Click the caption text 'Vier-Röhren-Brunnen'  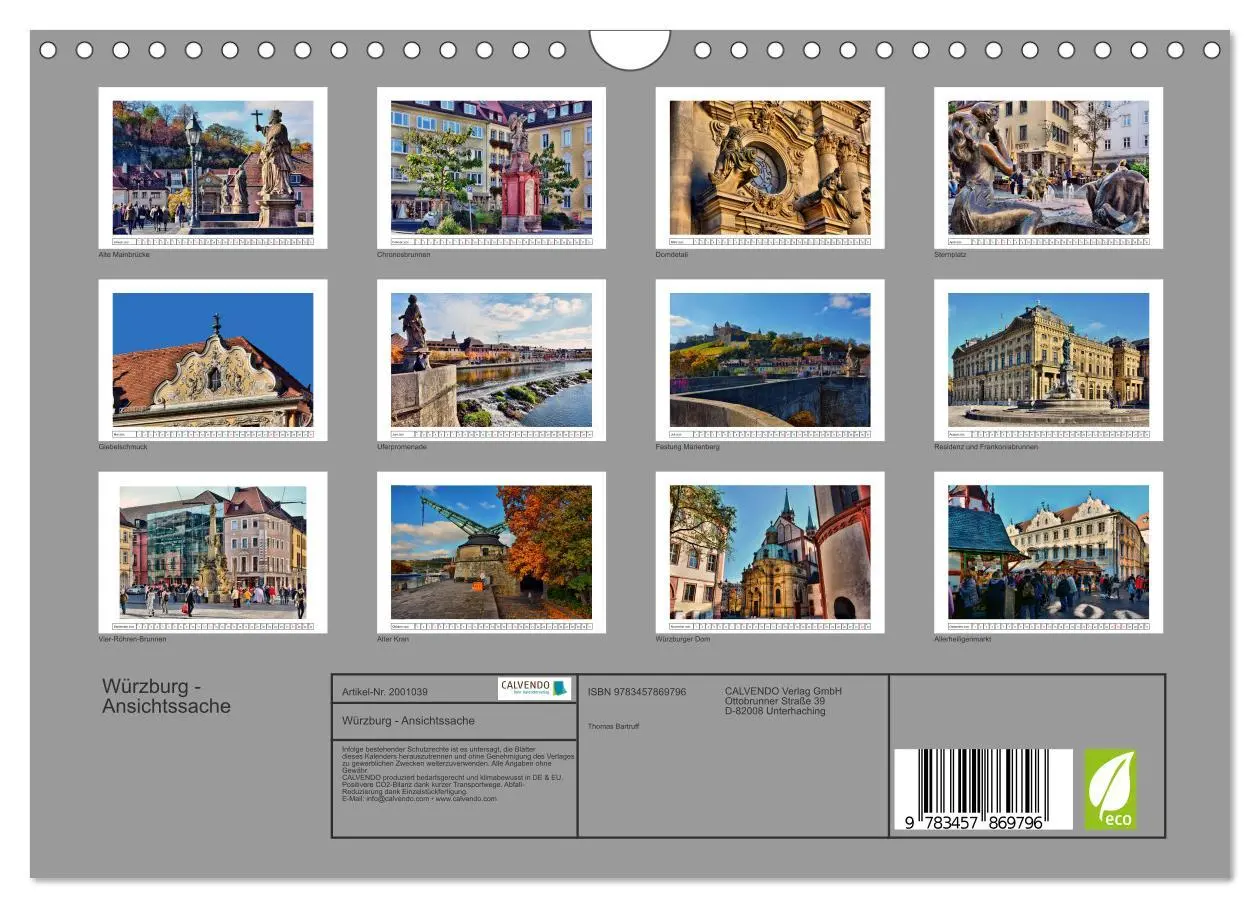(x=133, y=639)
